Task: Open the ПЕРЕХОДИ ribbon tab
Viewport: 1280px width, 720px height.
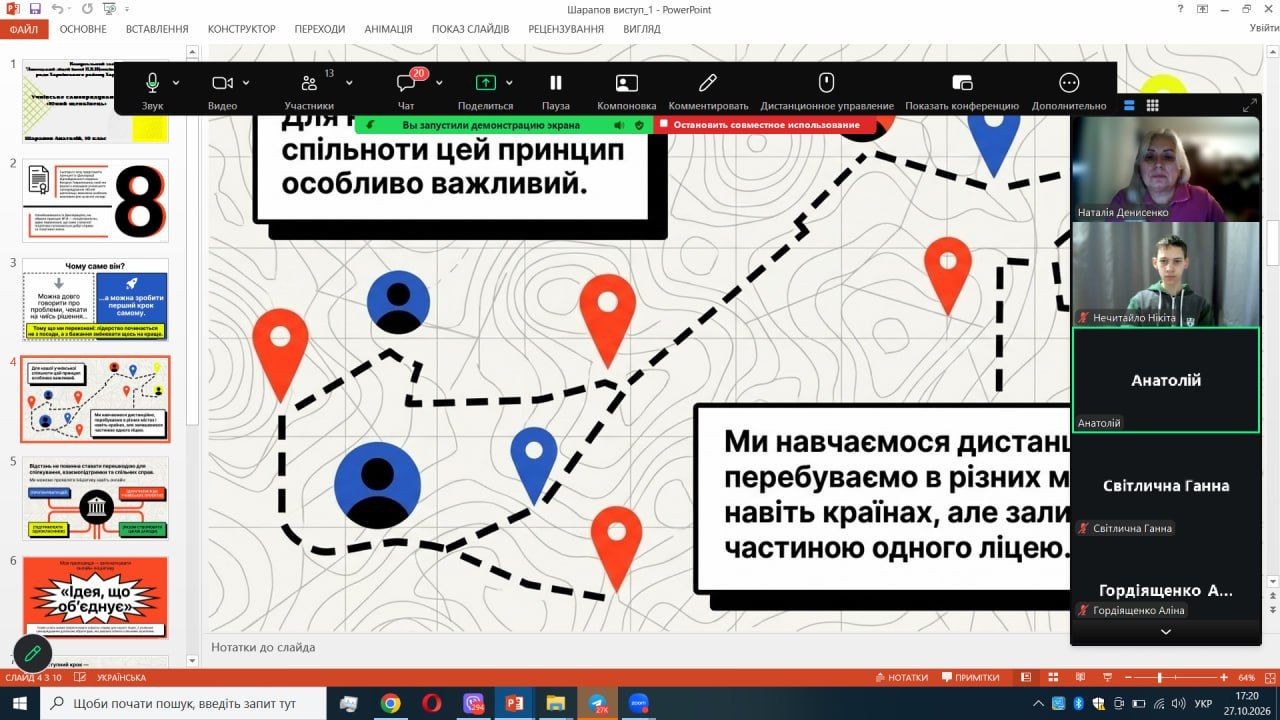Action: pos(320,29)
